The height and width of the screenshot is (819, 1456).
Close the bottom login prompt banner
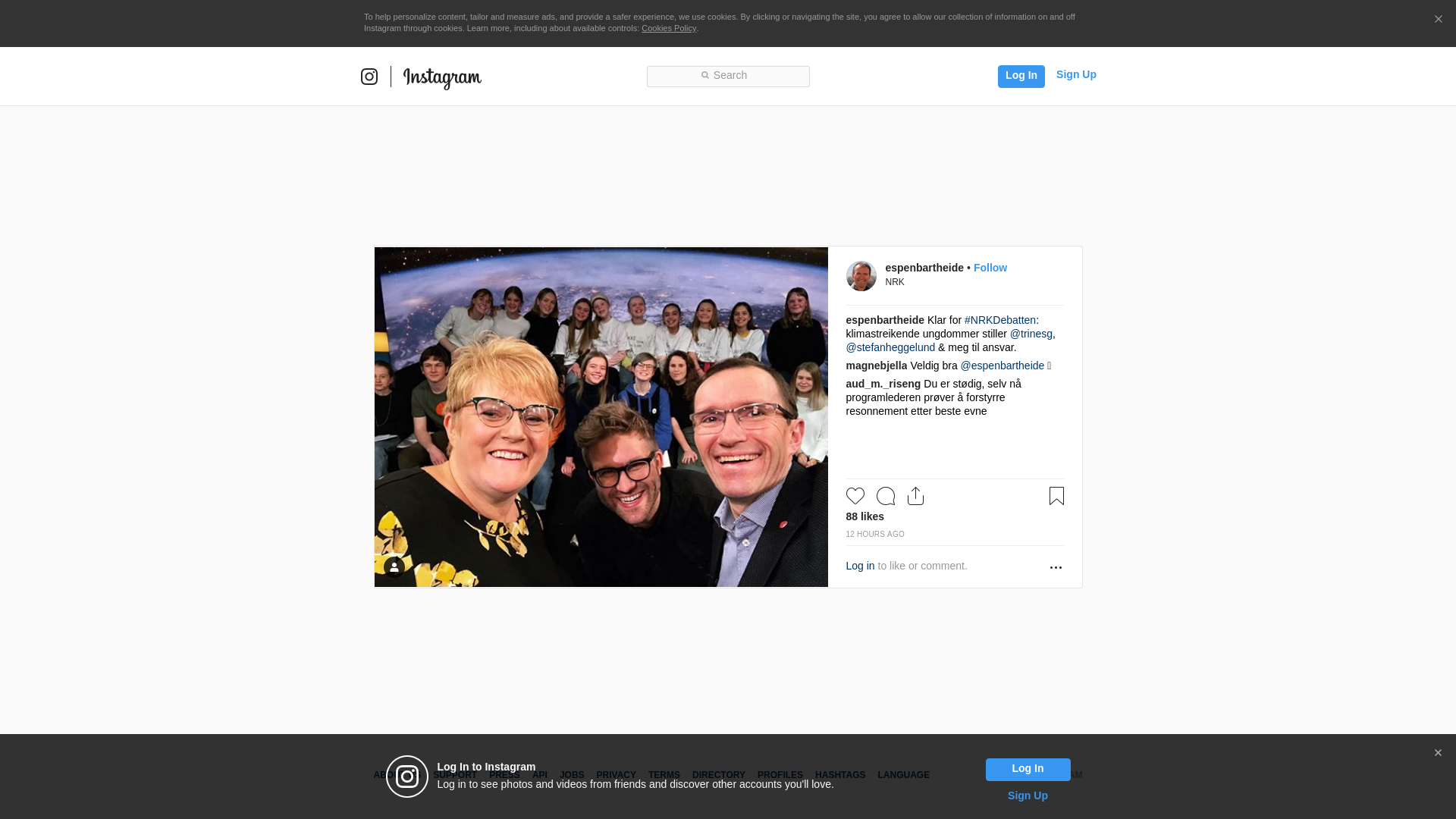point(1438,753)
